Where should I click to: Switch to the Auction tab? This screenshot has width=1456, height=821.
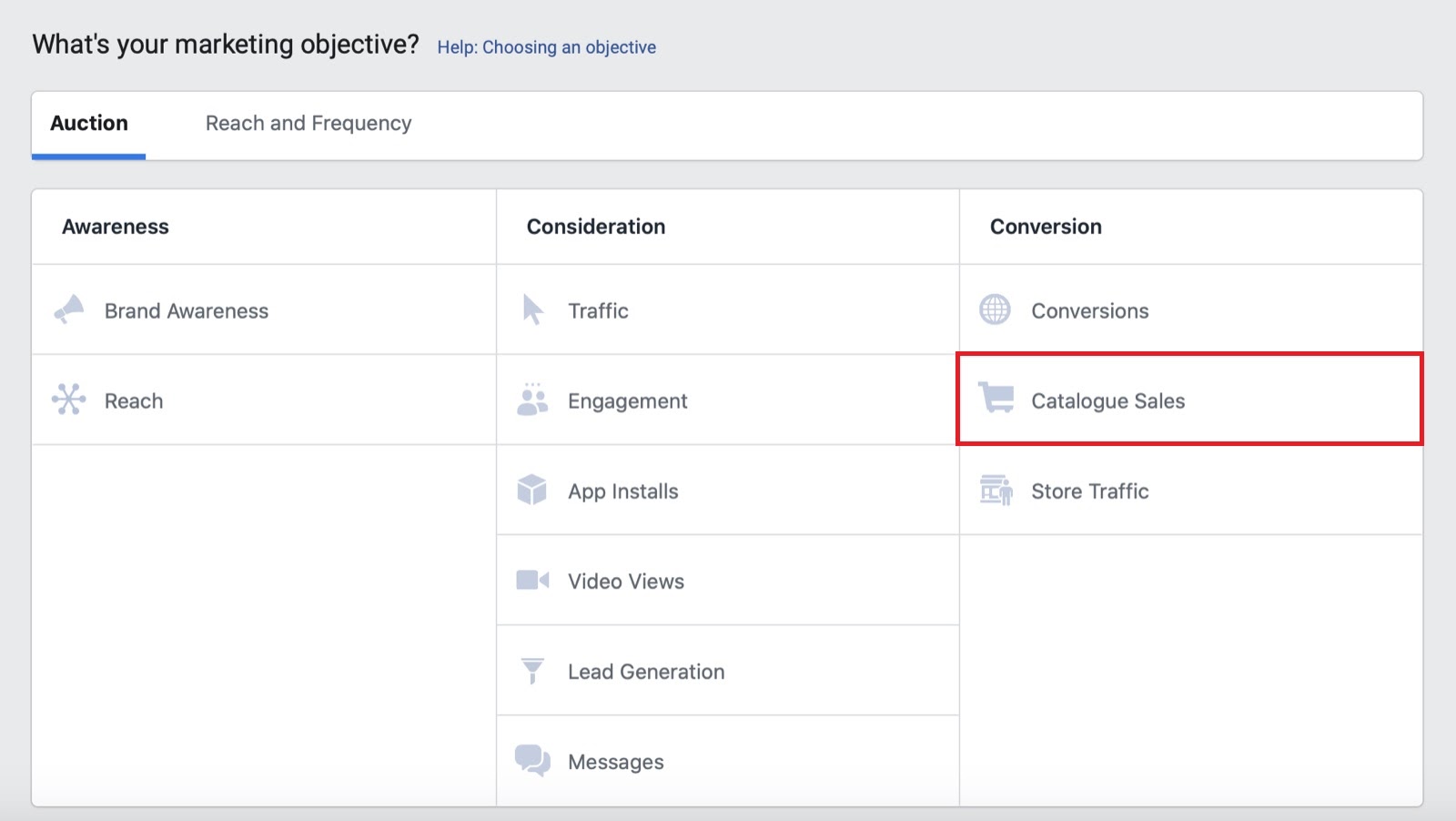[x=88, y=123]
